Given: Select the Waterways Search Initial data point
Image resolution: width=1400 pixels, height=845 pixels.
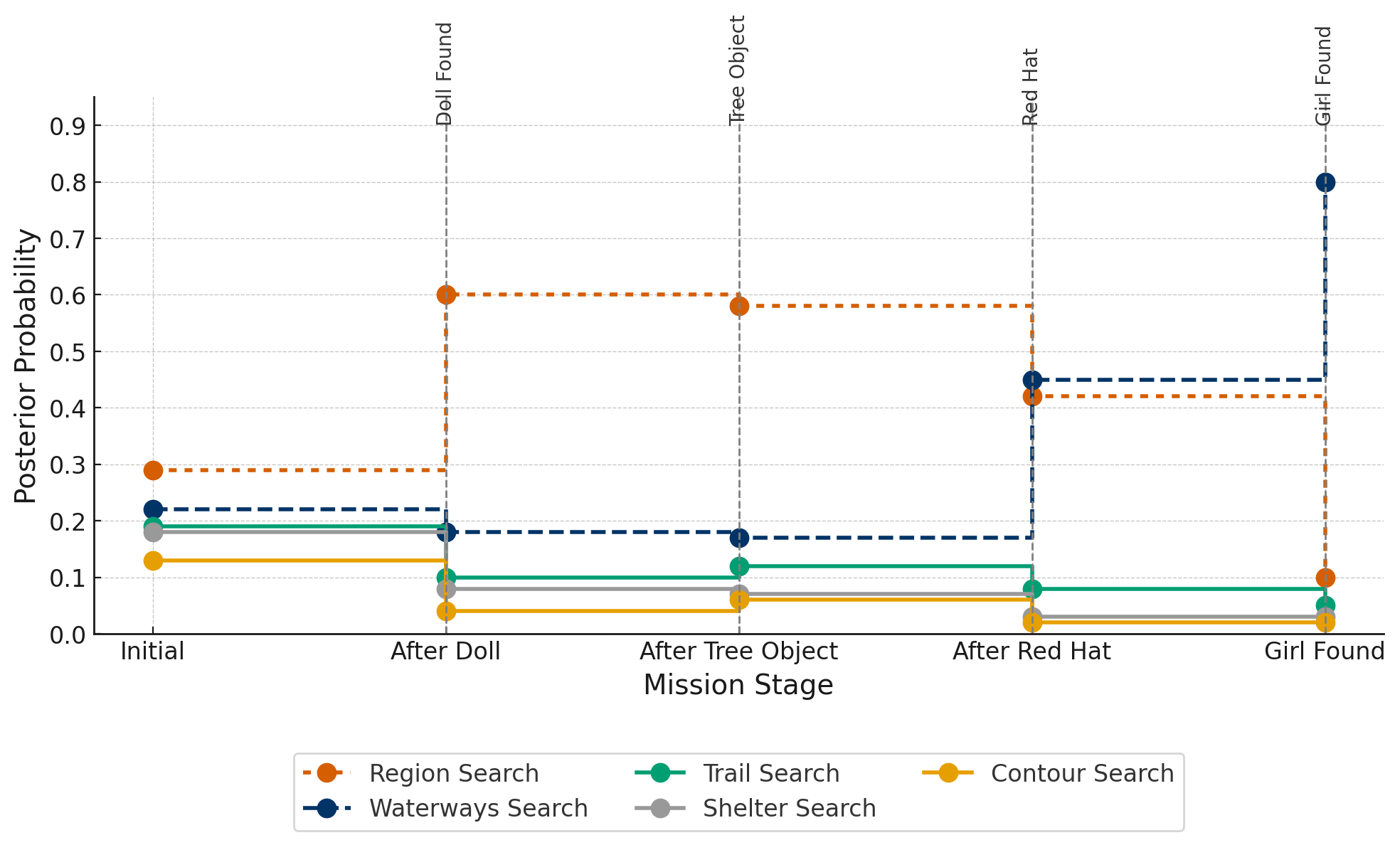Looking at the screenshot, I should (x=153, y=509).
